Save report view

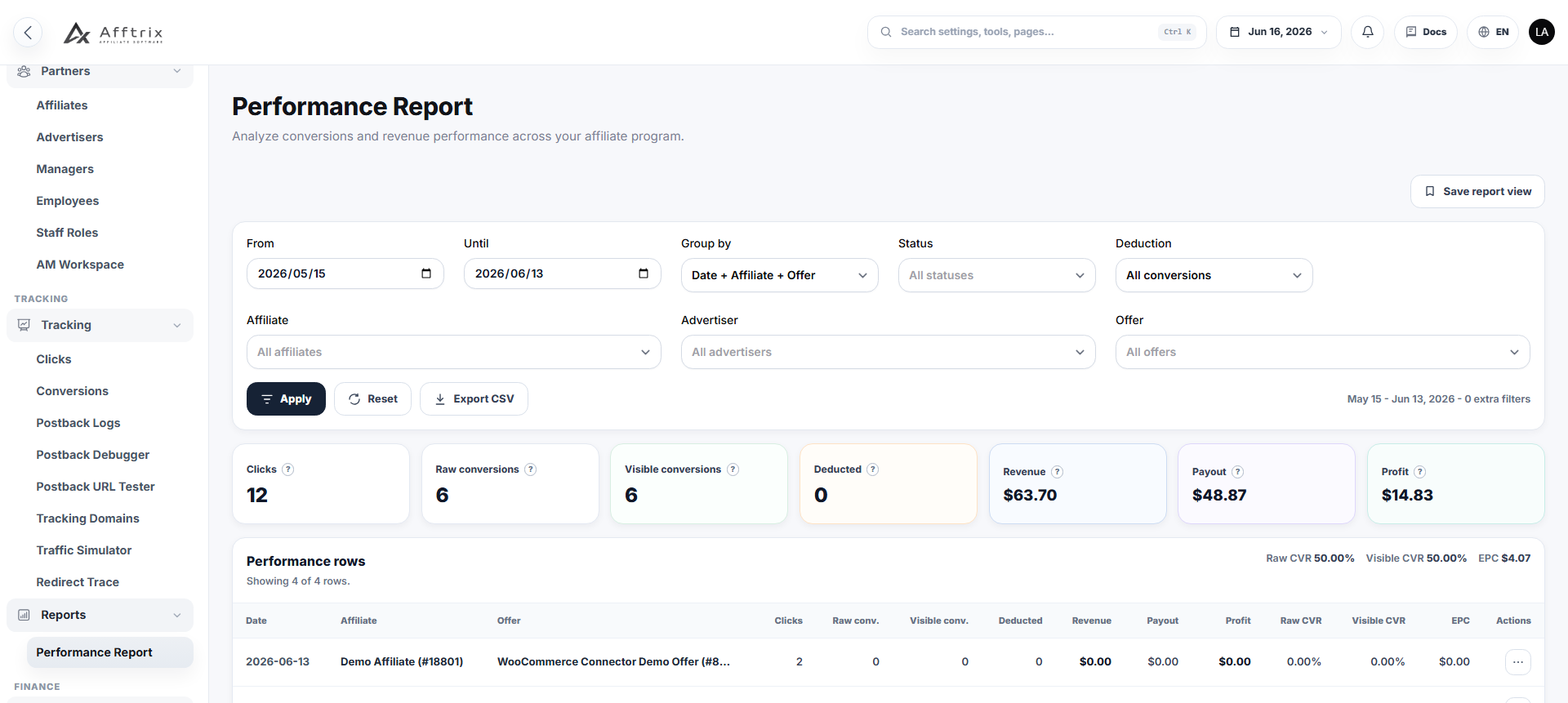point(1477,191)
